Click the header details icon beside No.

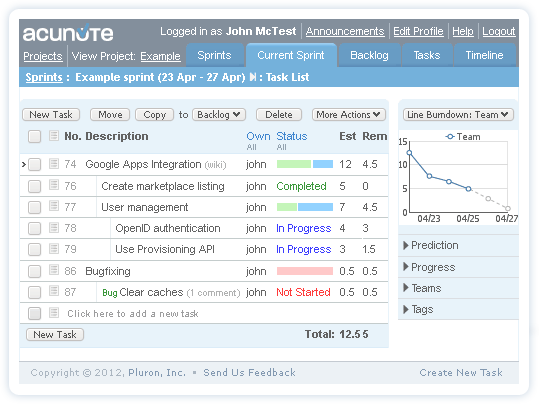tap(54, 135)
